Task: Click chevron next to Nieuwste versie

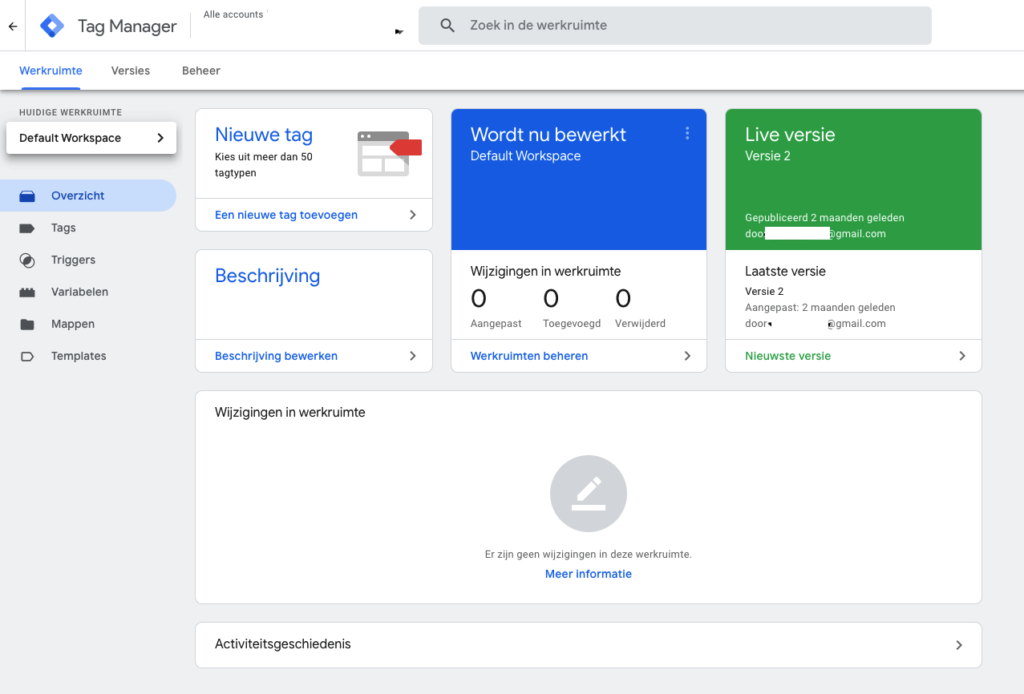Action: click(x=962, y=356)
